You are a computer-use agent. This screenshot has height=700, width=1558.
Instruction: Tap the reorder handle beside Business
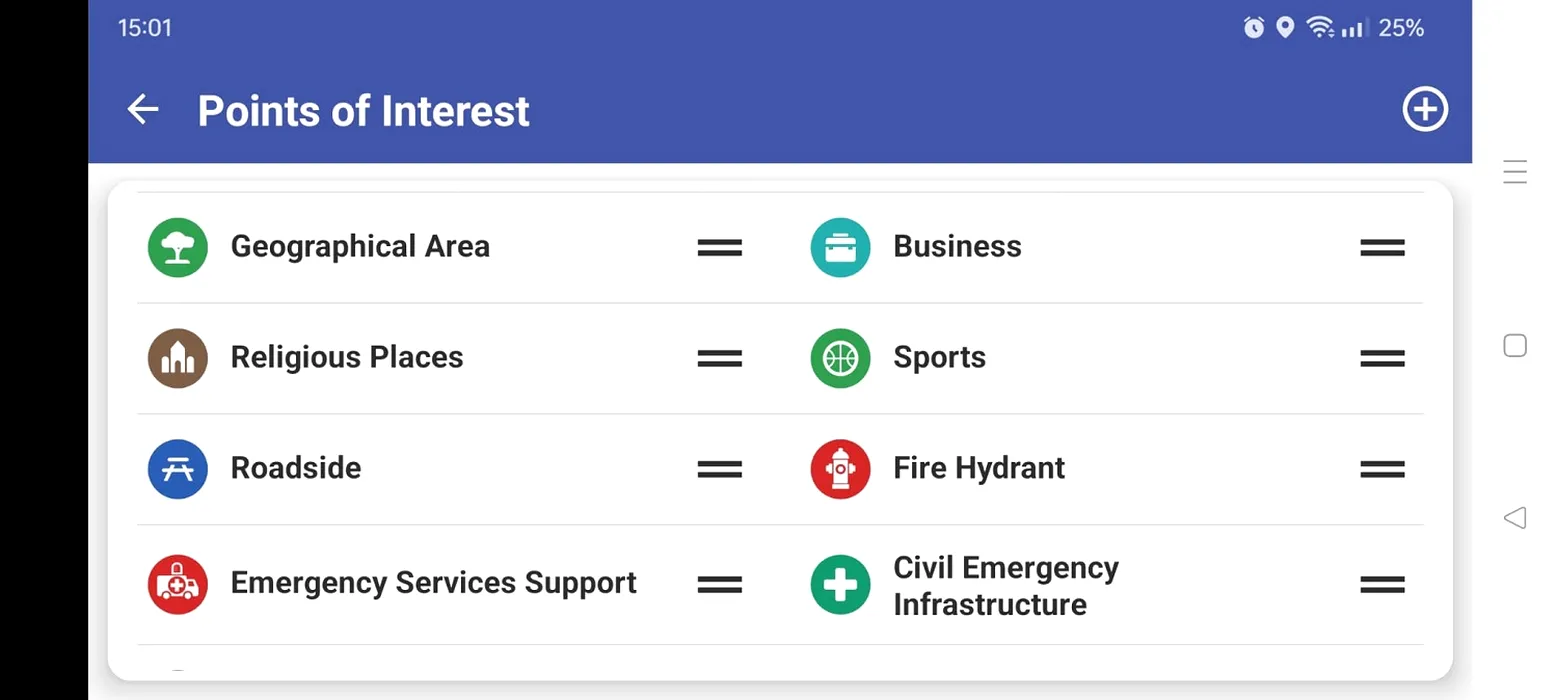coord(1382,248)
